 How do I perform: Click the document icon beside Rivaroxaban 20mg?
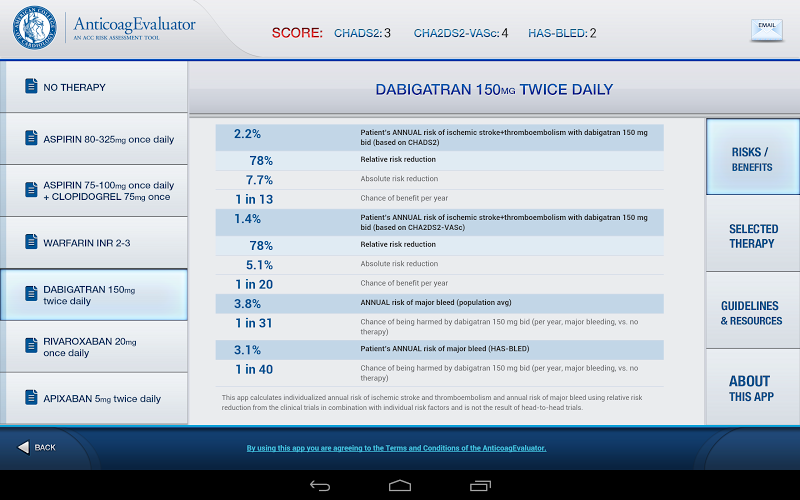tap(31, 346)
